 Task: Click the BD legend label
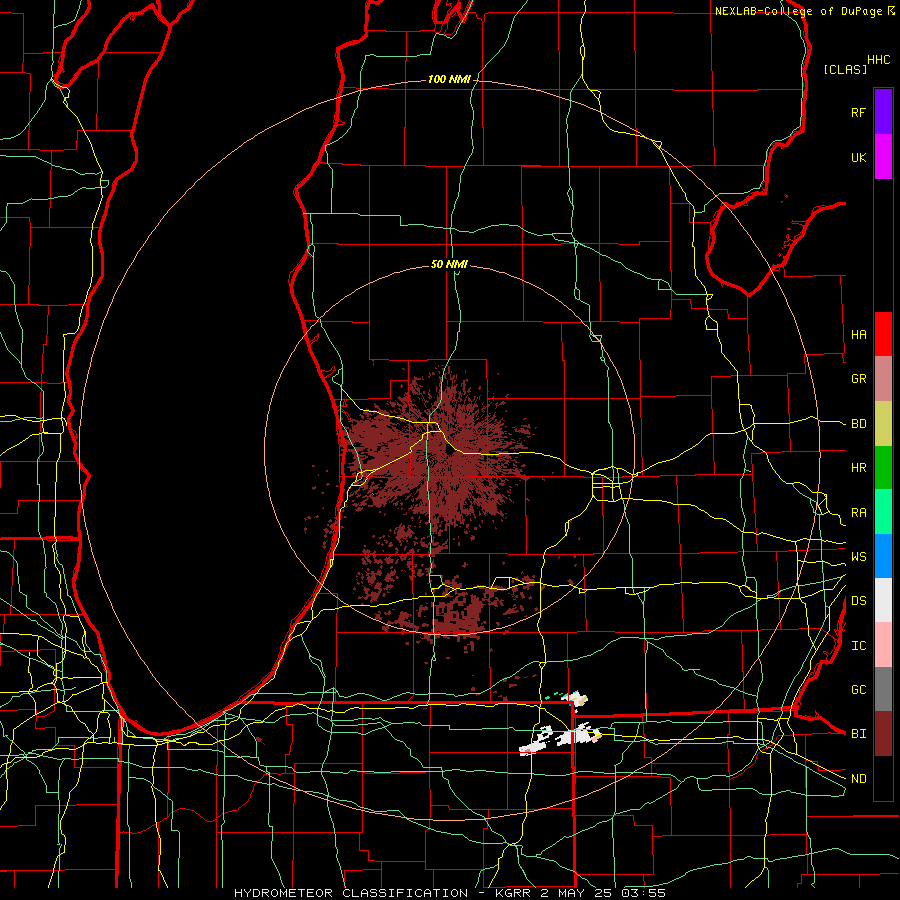(858, 424)
